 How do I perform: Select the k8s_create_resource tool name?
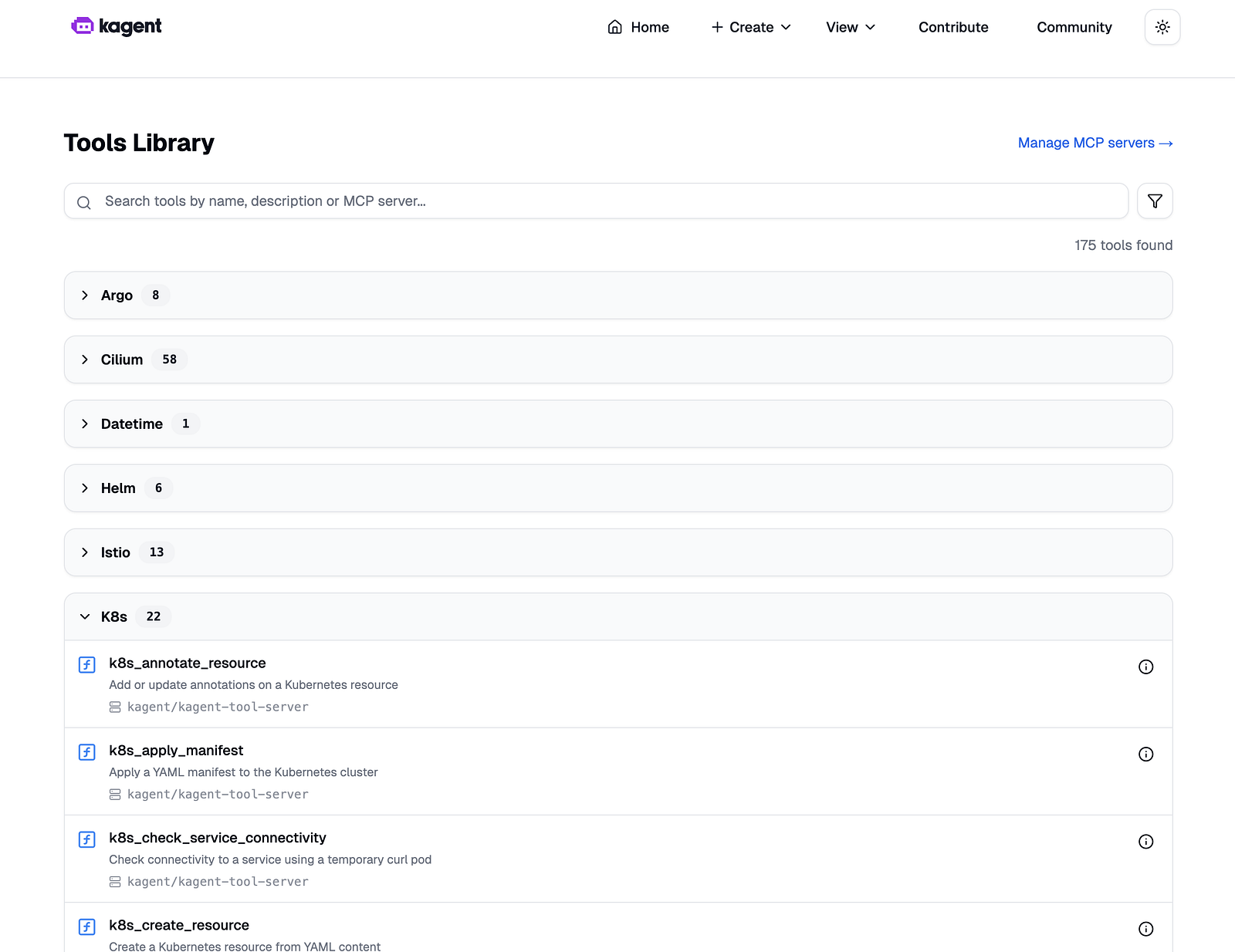[x=179, y=925]
